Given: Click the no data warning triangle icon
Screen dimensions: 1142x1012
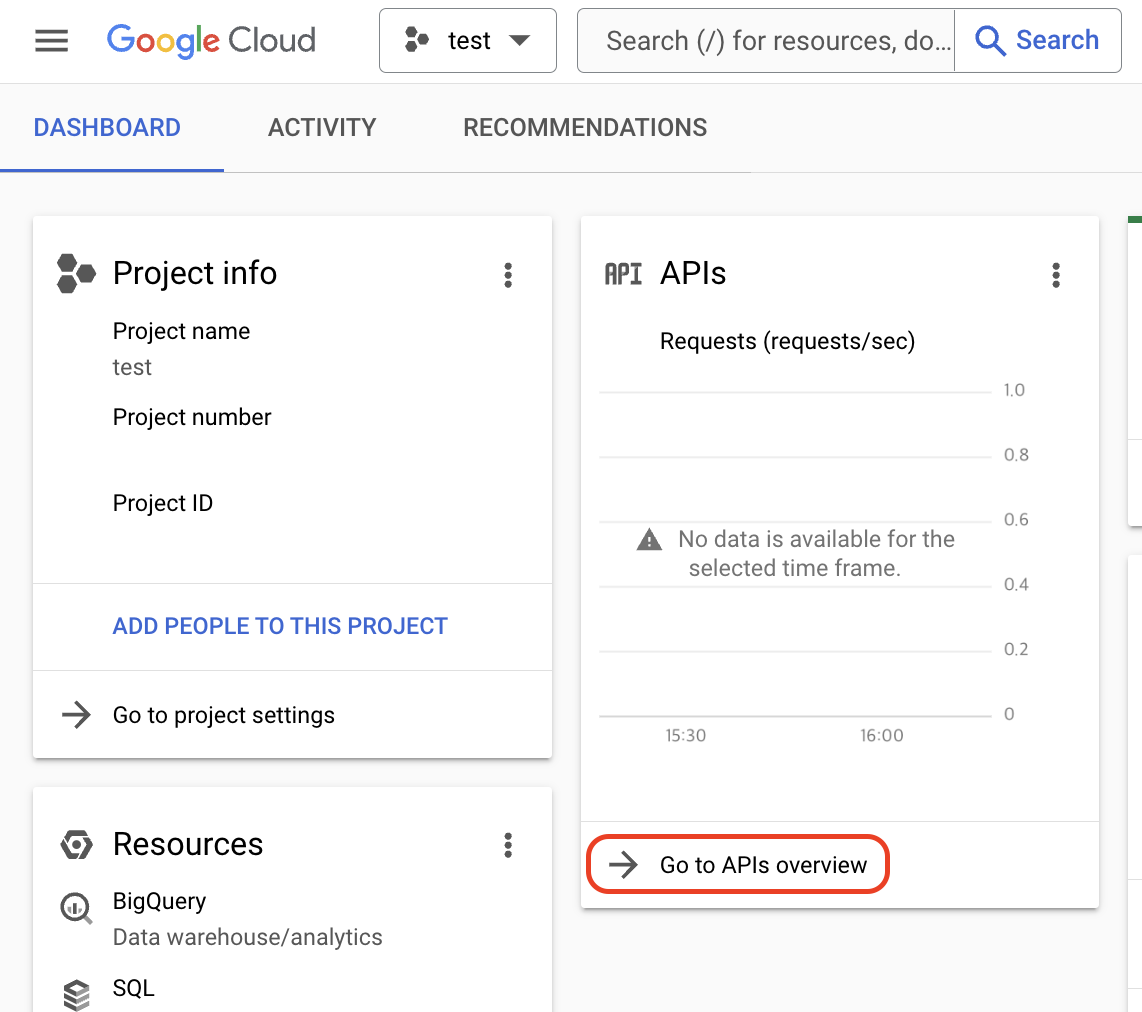Looking at the screenshot, I should coord(649,540).
